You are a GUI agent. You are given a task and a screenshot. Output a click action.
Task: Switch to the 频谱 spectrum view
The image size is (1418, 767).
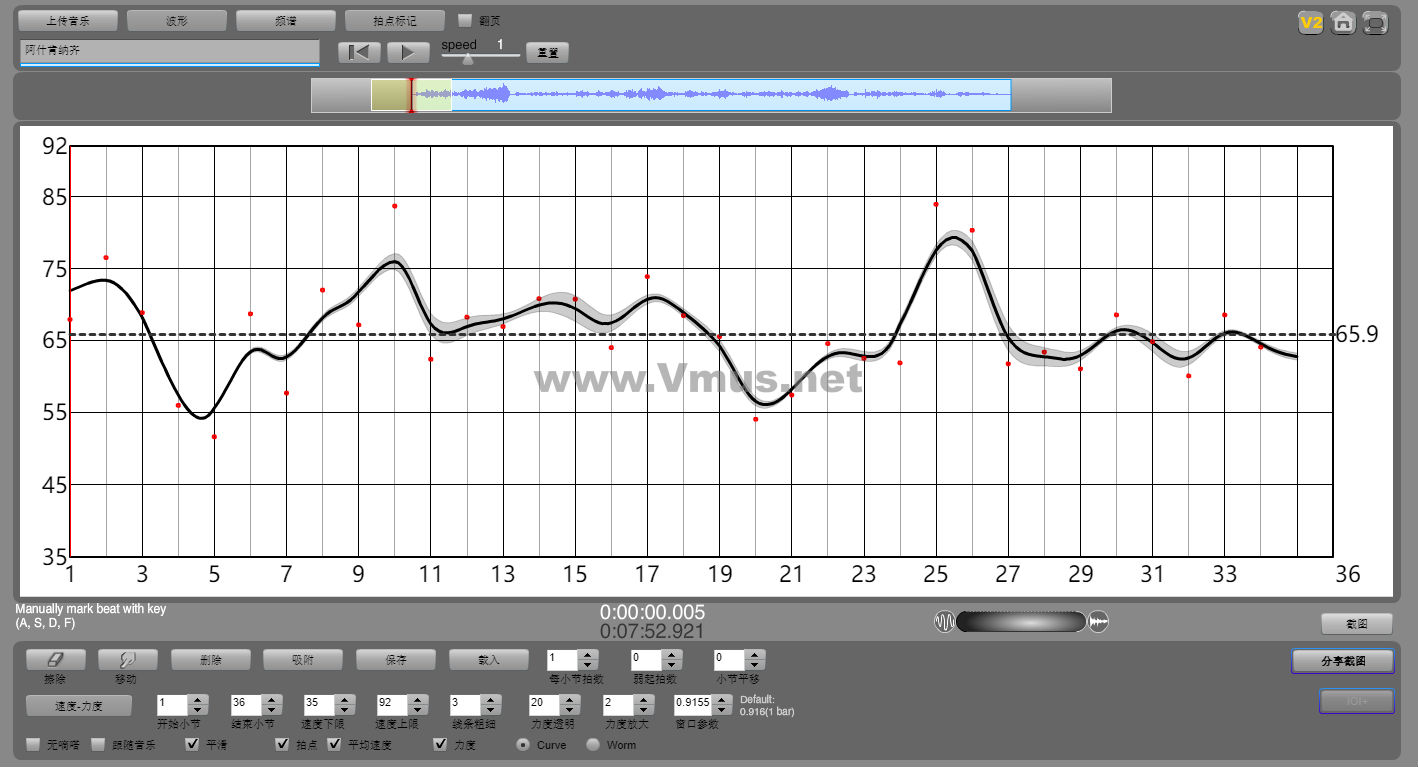pyautogui.click(x=285, y=20)
